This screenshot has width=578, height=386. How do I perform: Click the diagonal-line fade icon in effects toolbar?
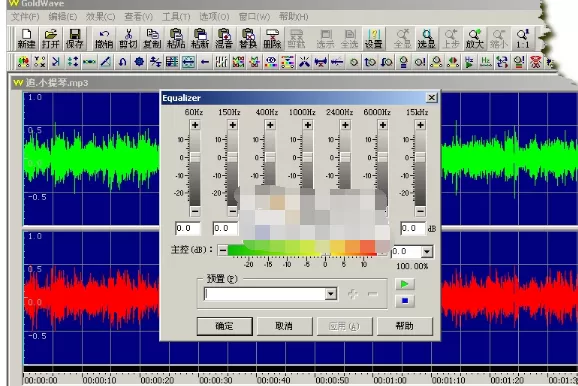click(x=105, y=62)
